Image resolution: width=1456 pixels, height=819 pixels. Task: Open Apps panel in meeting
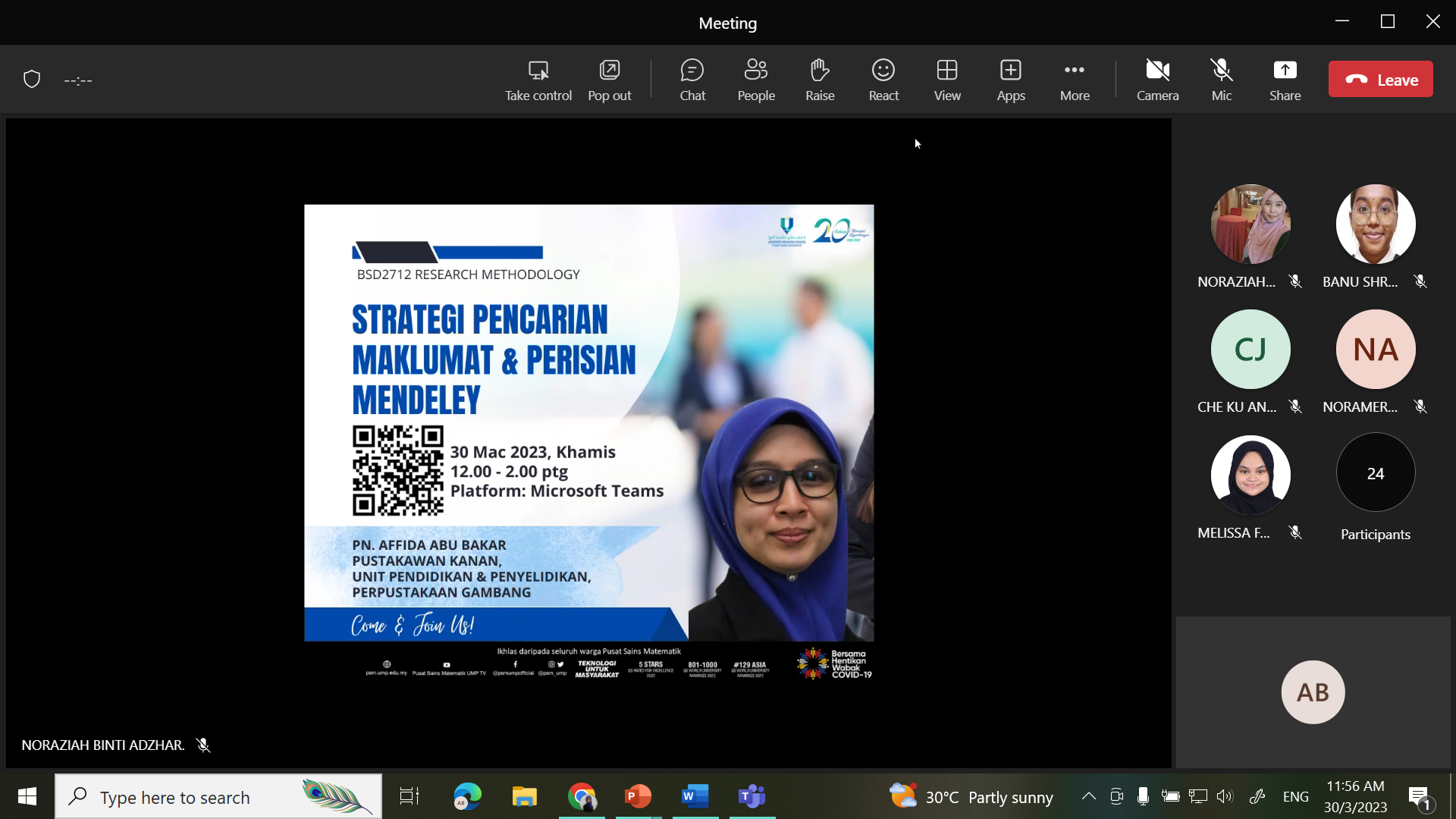click(x=1011, y=80)
